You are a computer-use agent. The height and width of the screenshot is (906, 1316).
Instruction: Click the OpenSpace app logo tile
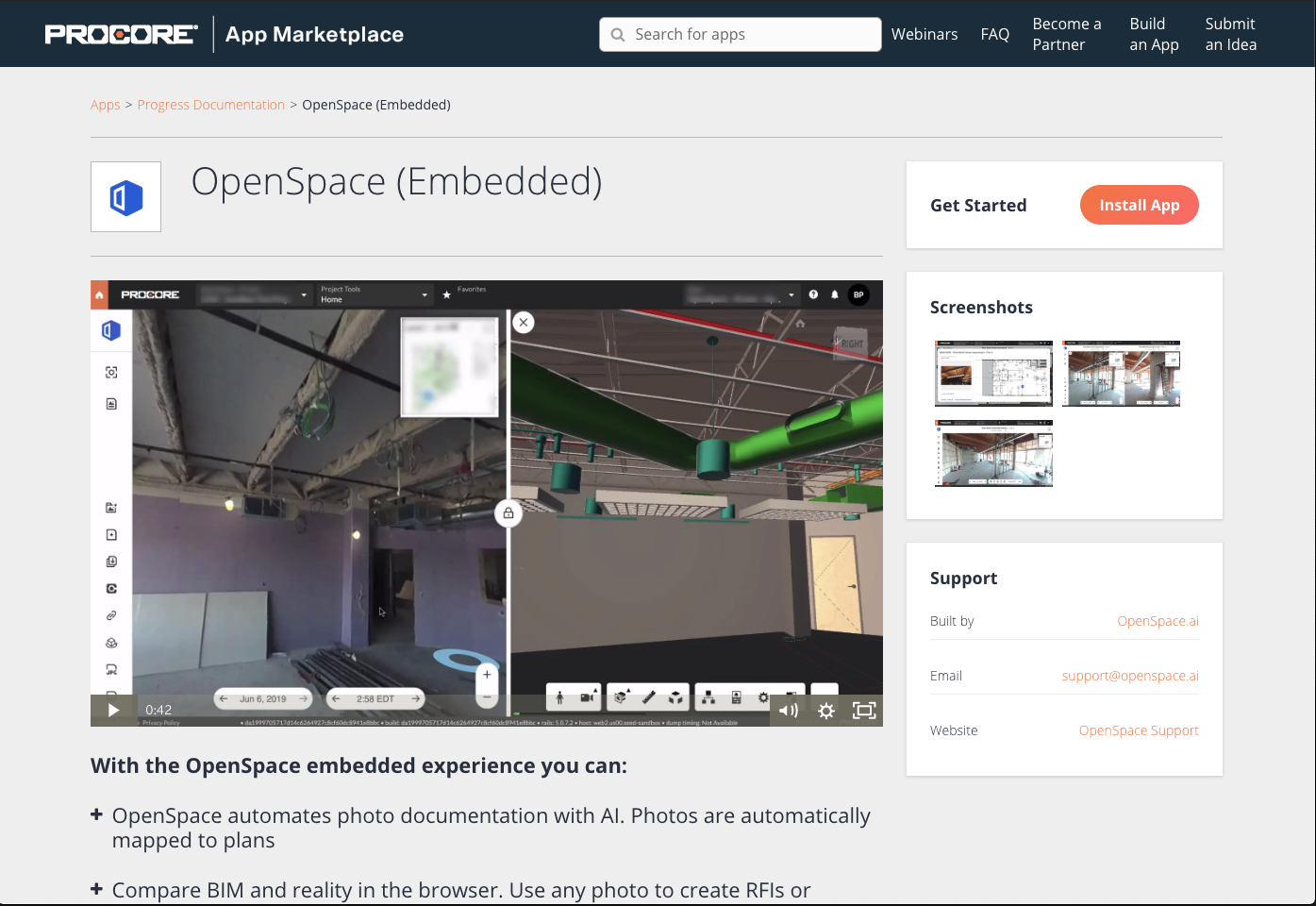(125, 196)
